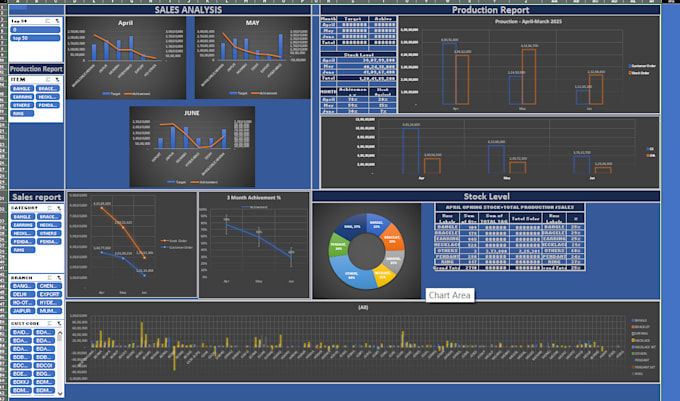Filter BRANCH slicer by DELHI
The height and width of the screenshot is (401, 680).
coord(22,294)
